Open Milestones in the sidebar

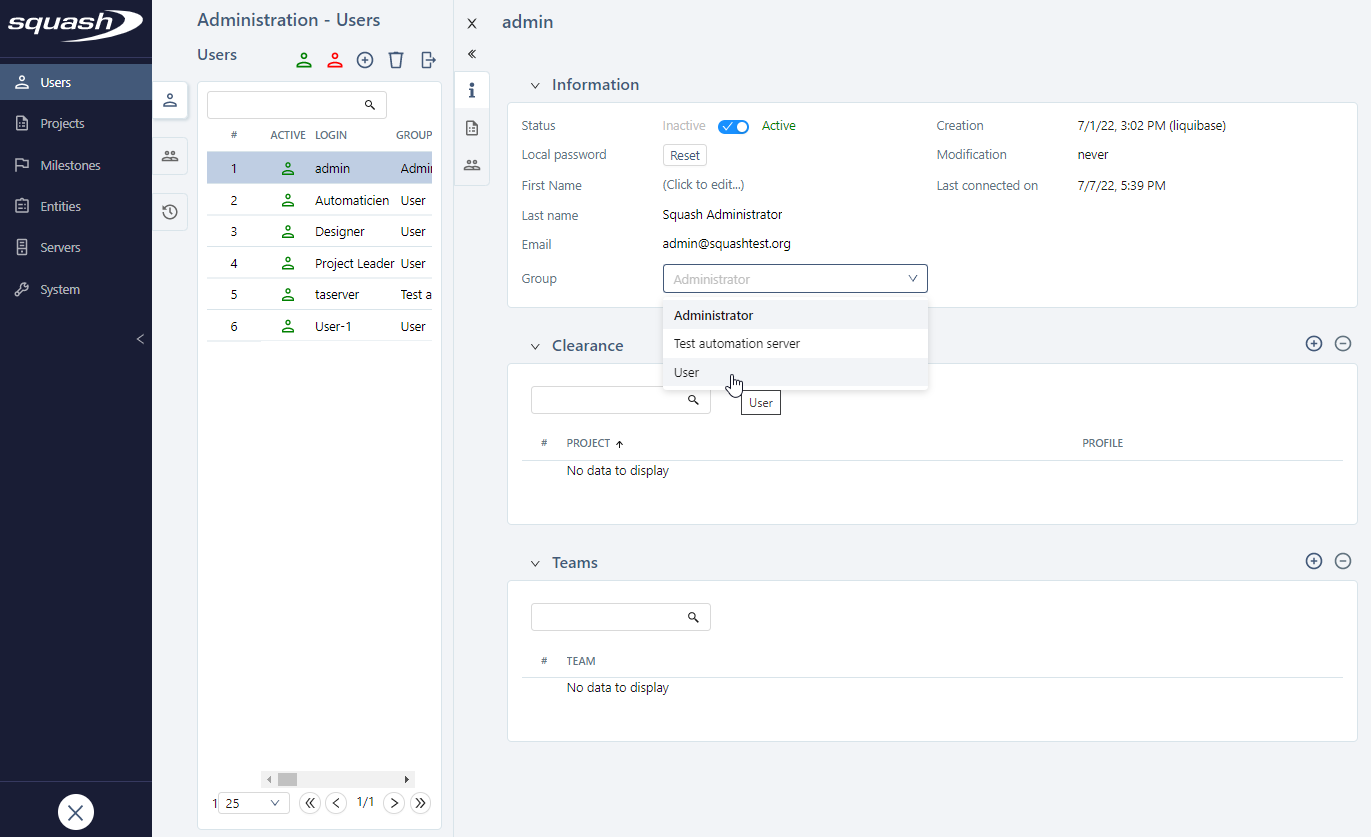[x=70, y=165]
